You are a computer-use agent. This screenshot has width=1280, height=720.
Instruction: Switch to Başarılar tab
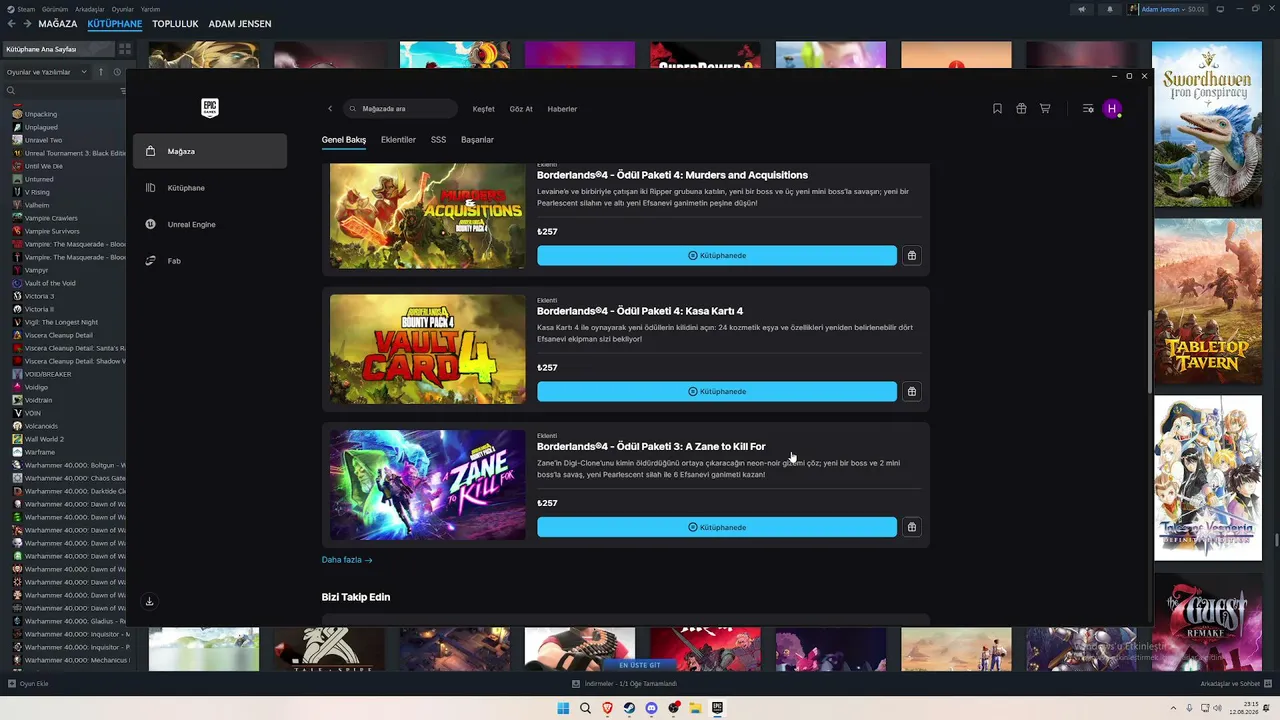477,140
